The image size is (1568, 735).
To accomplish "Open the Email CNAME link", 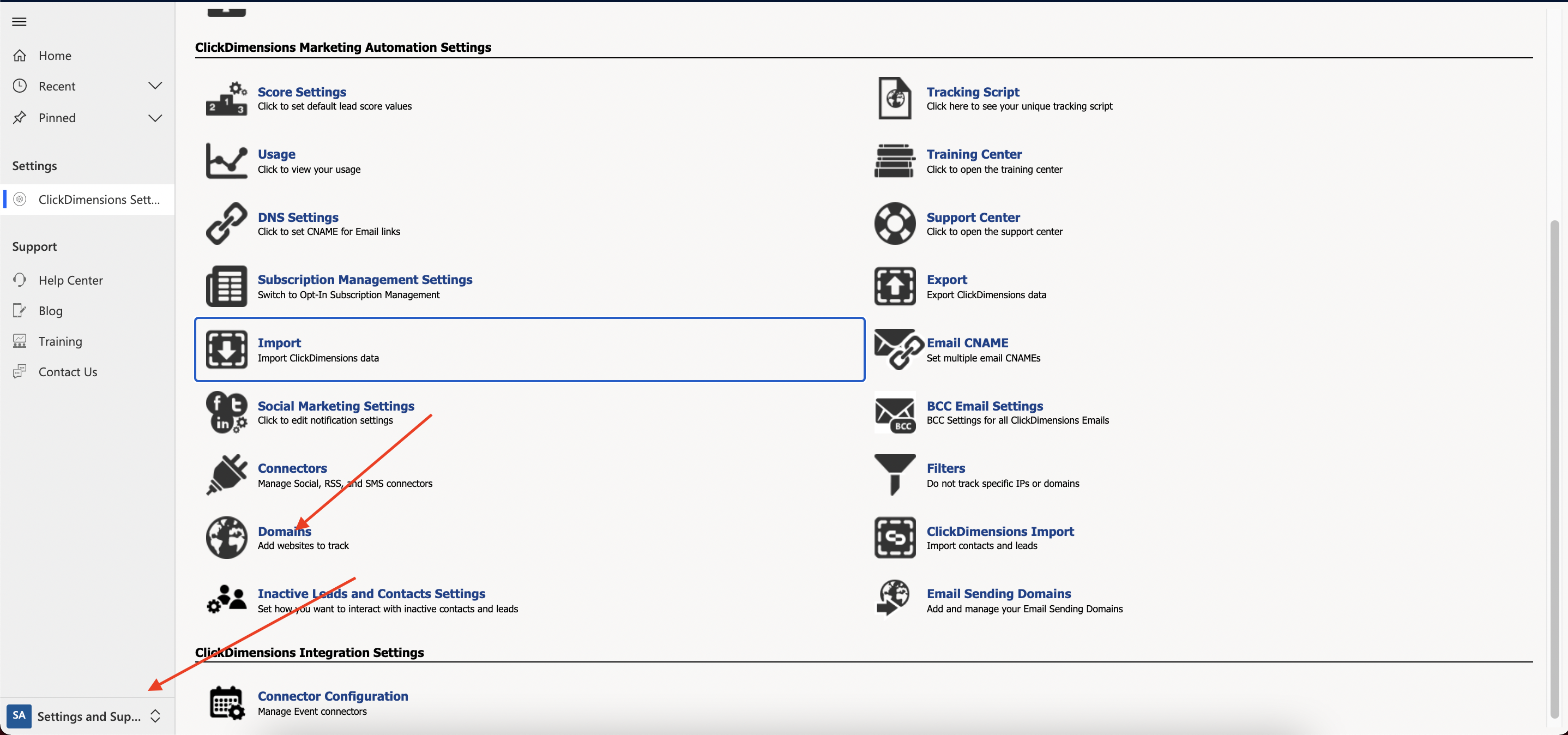I will click(x=967, y=343).
